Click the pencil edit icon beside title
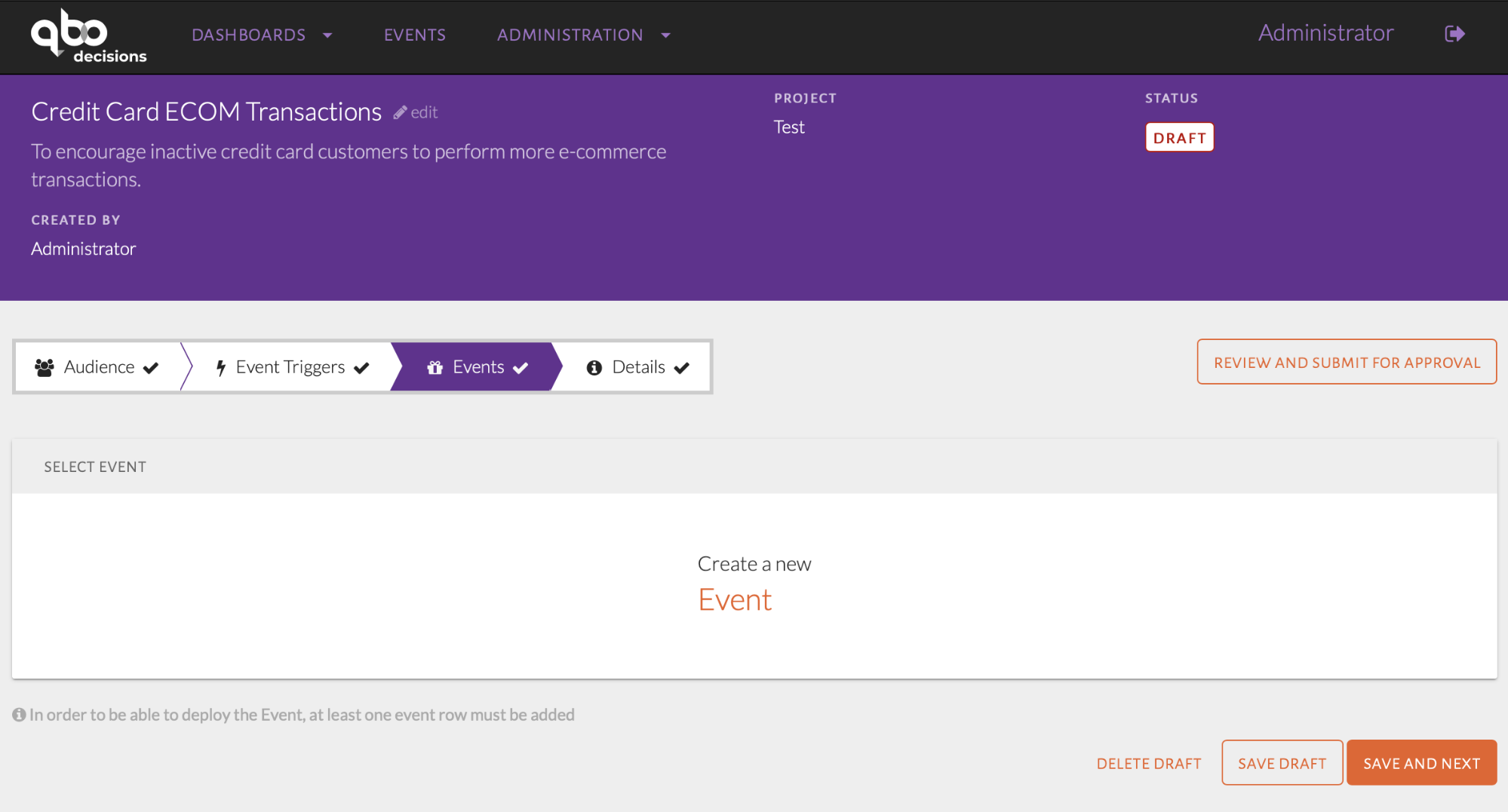1508x812 pixels. (x=400, y=112)
